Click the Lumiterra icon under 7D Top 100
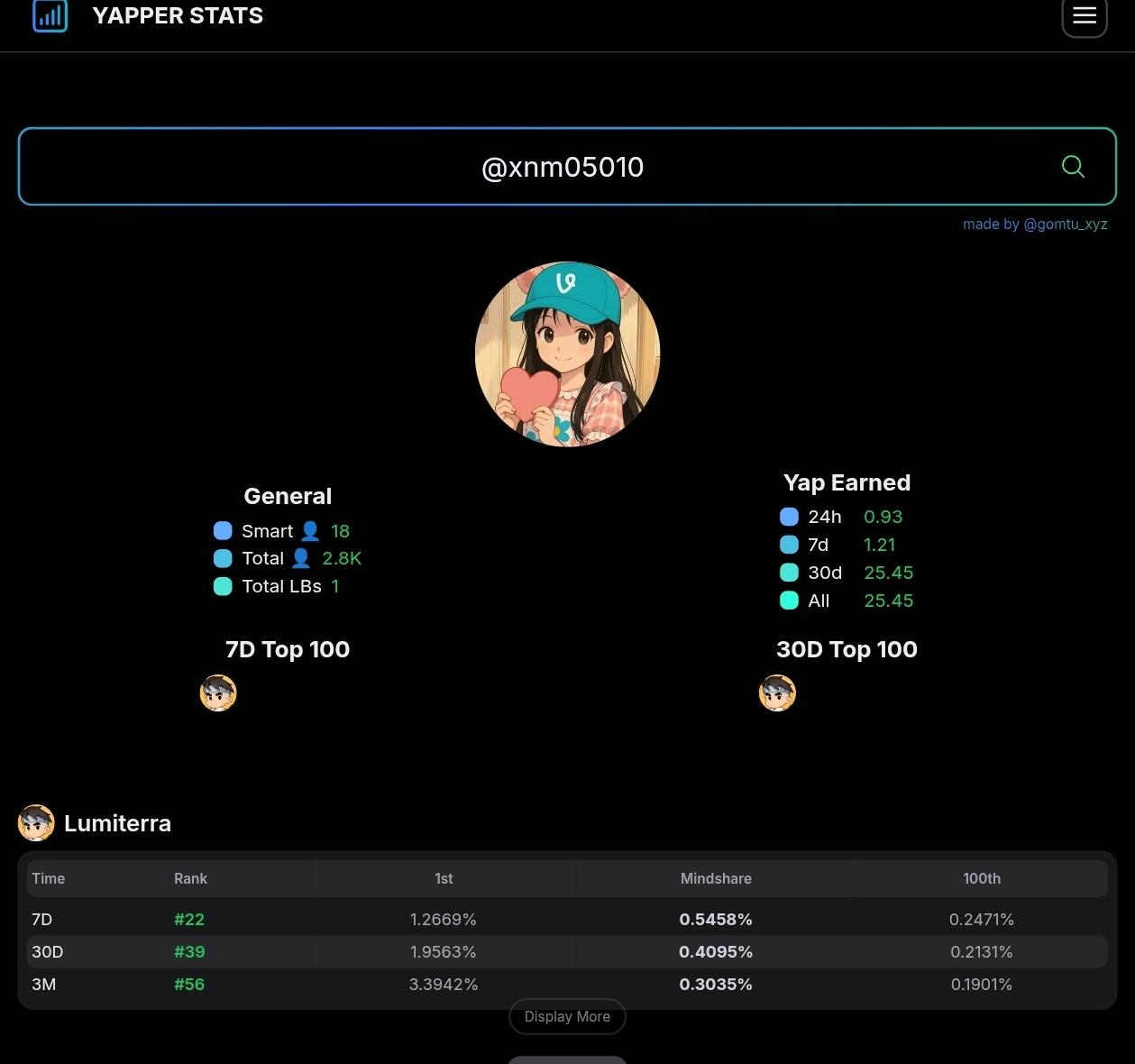Viewport: 1135px width, 1064px height. pyautogui.click(x=218, y=693)
